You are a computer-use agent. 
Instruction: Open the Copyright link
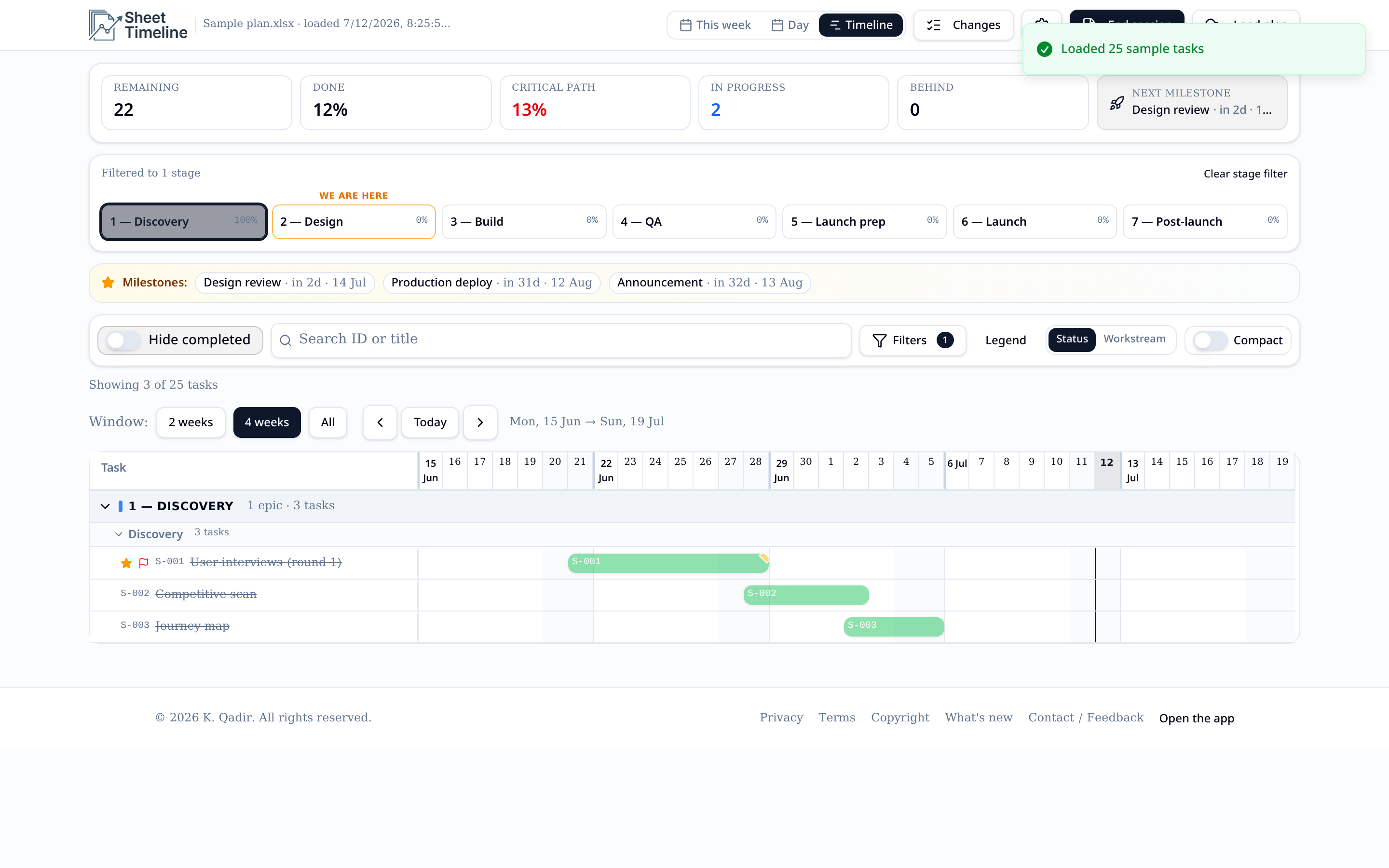pos(900,718)
